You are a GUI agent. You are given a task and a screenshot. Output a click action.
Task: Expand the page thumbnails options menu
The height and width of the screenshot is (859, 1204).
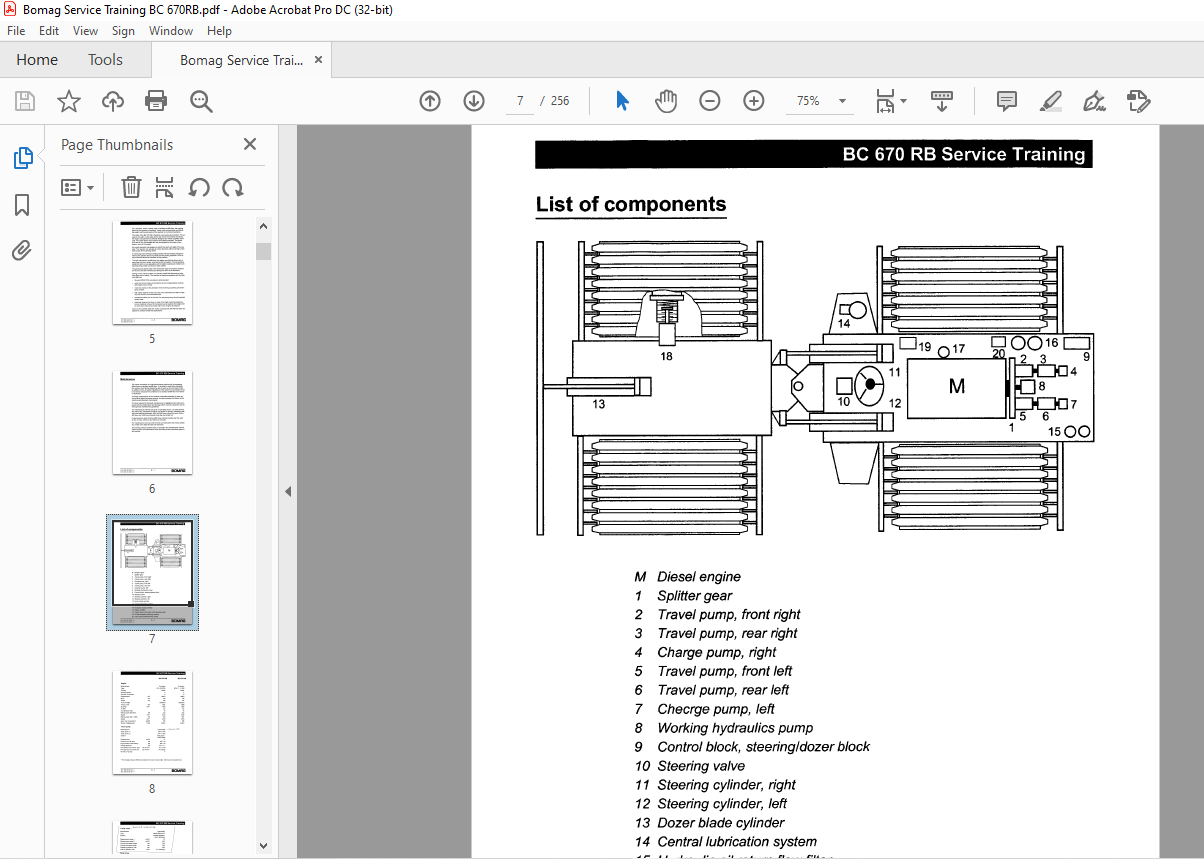[78, 187]
